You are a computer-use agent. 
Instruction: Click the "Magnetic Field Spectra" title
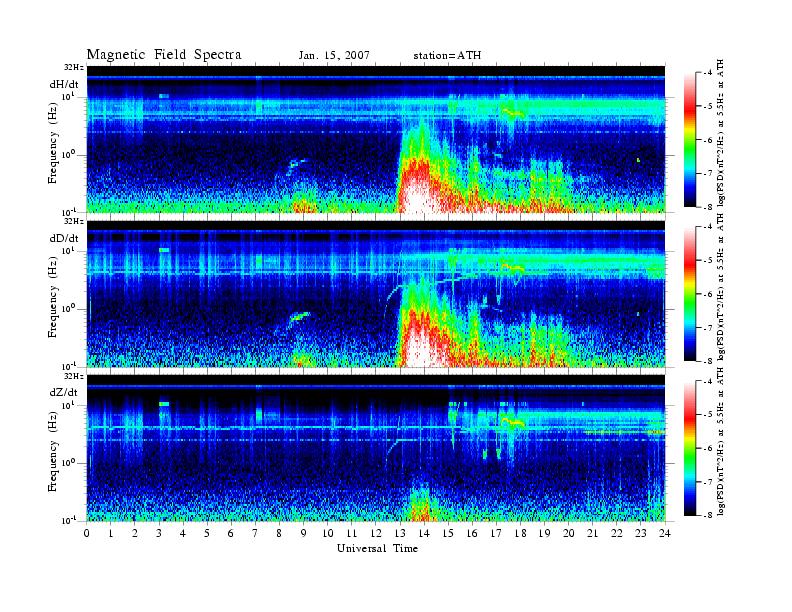(164, 55)
